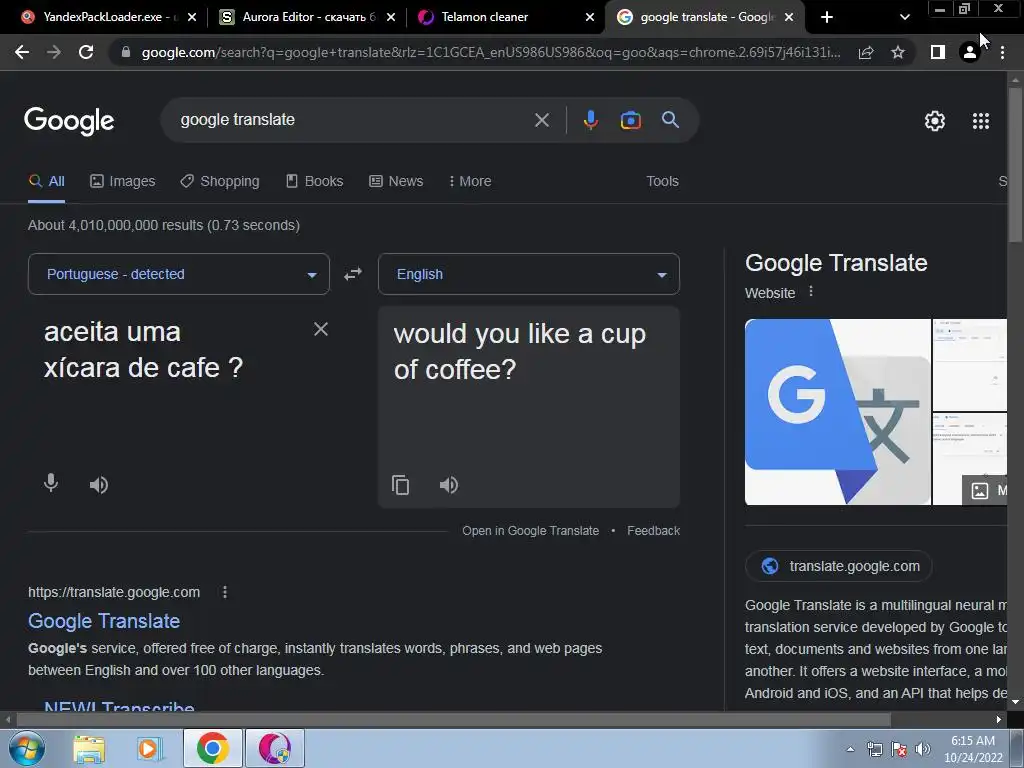Close the Aurora Editor tab

click(x=391, y=17)
